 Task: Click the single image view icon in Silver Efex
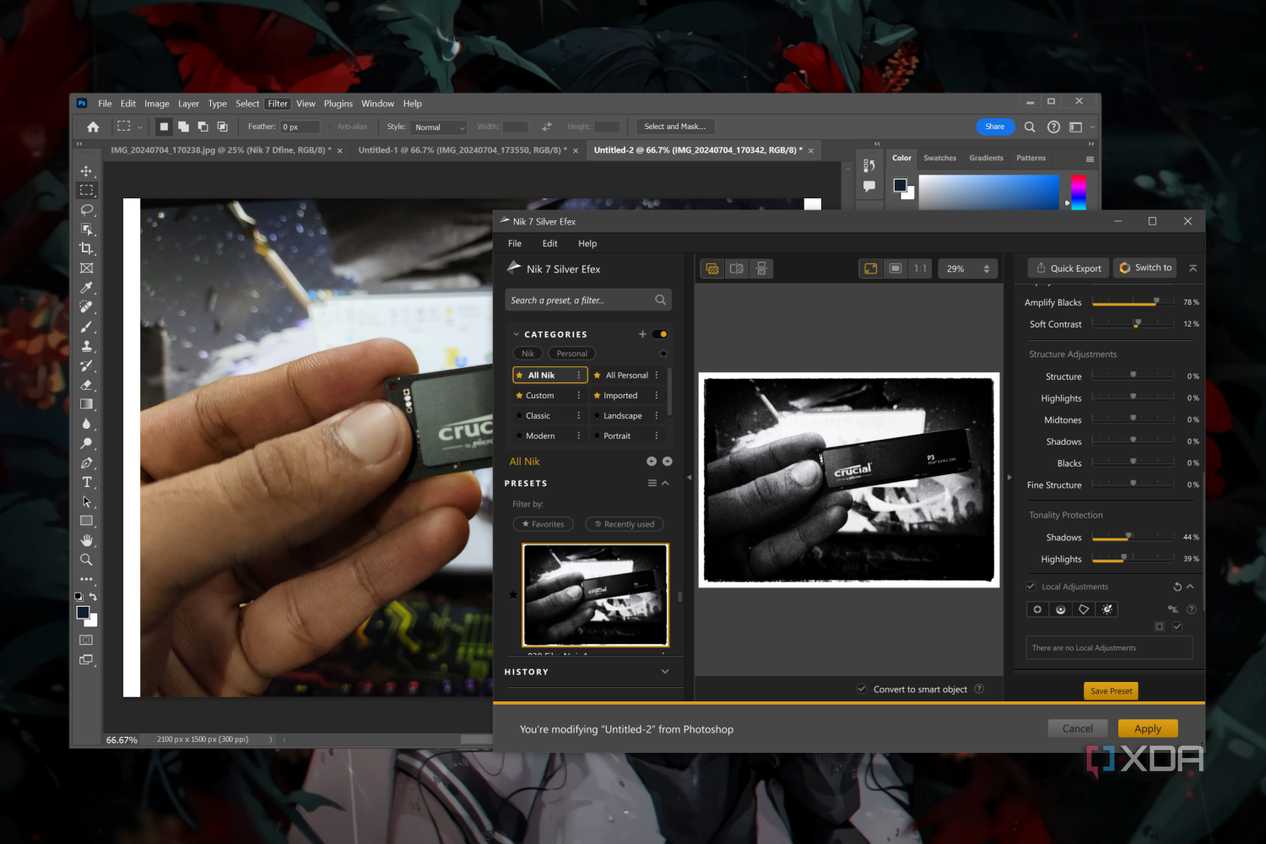point(712,268)
